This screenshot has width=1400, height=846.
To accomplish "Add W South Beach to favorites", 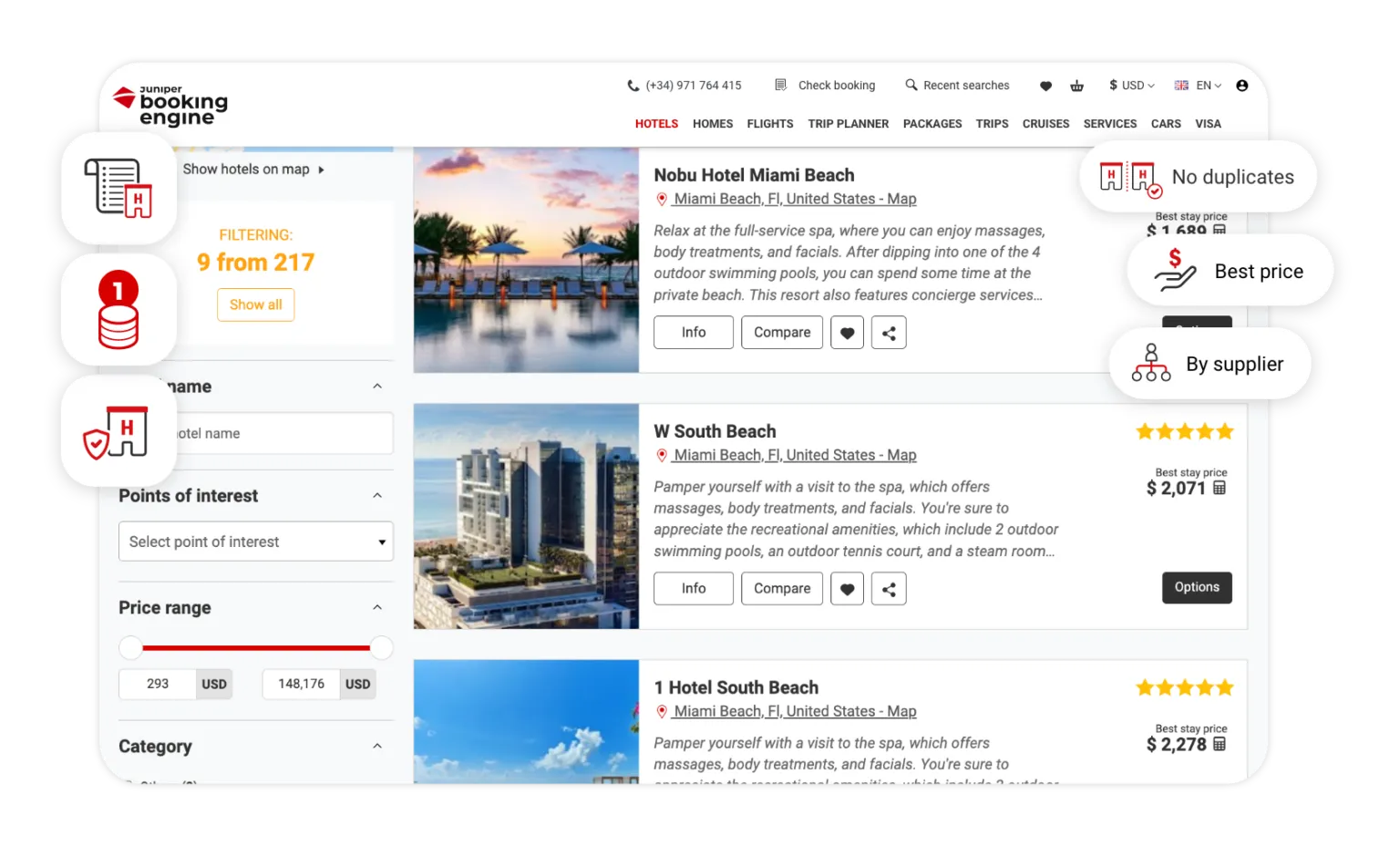I will (x=848, y=589).
